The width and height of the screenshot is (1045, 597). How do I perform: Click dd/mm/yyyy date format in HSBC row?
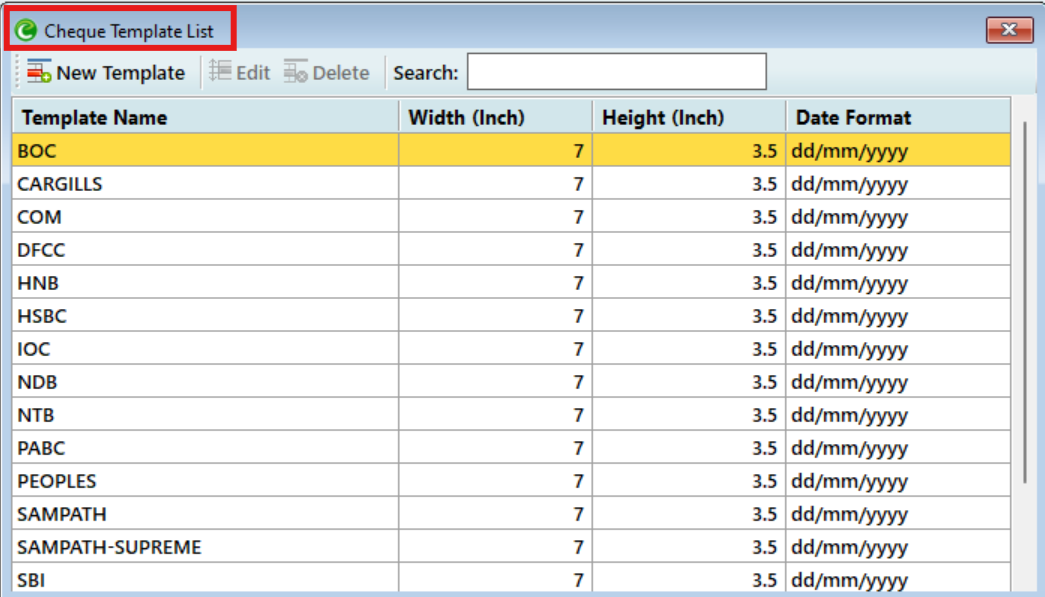pyautogui.click(x=849, y=316)
